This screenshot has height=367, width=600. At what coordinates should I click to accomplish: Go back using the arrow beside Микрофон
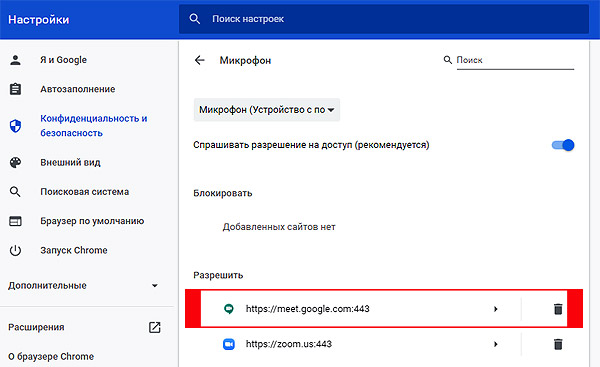pyautogui.click(x=200, y=60)
